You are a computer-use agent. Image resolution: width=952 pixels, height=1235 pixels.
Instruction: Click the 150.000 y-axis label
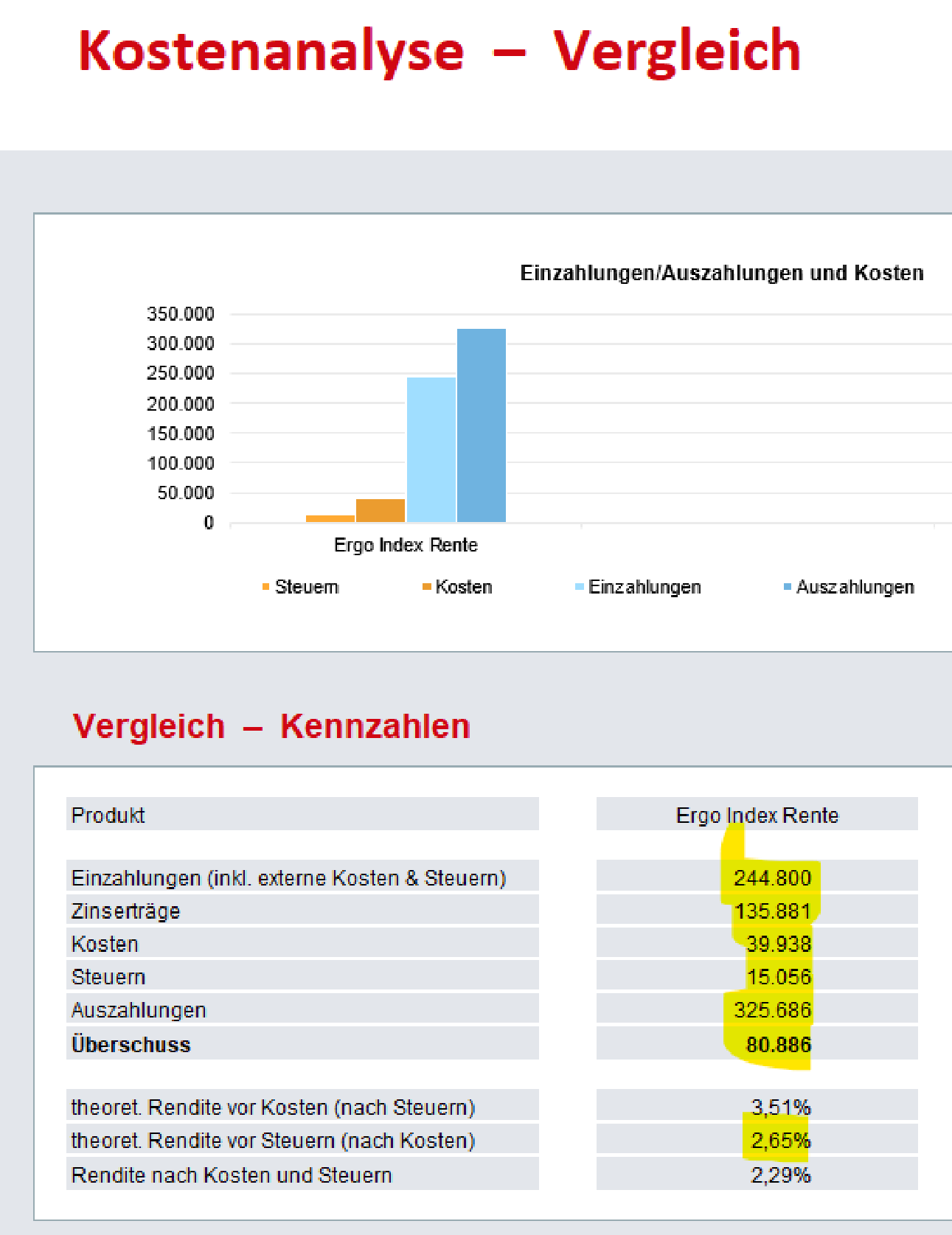(181, 434)
